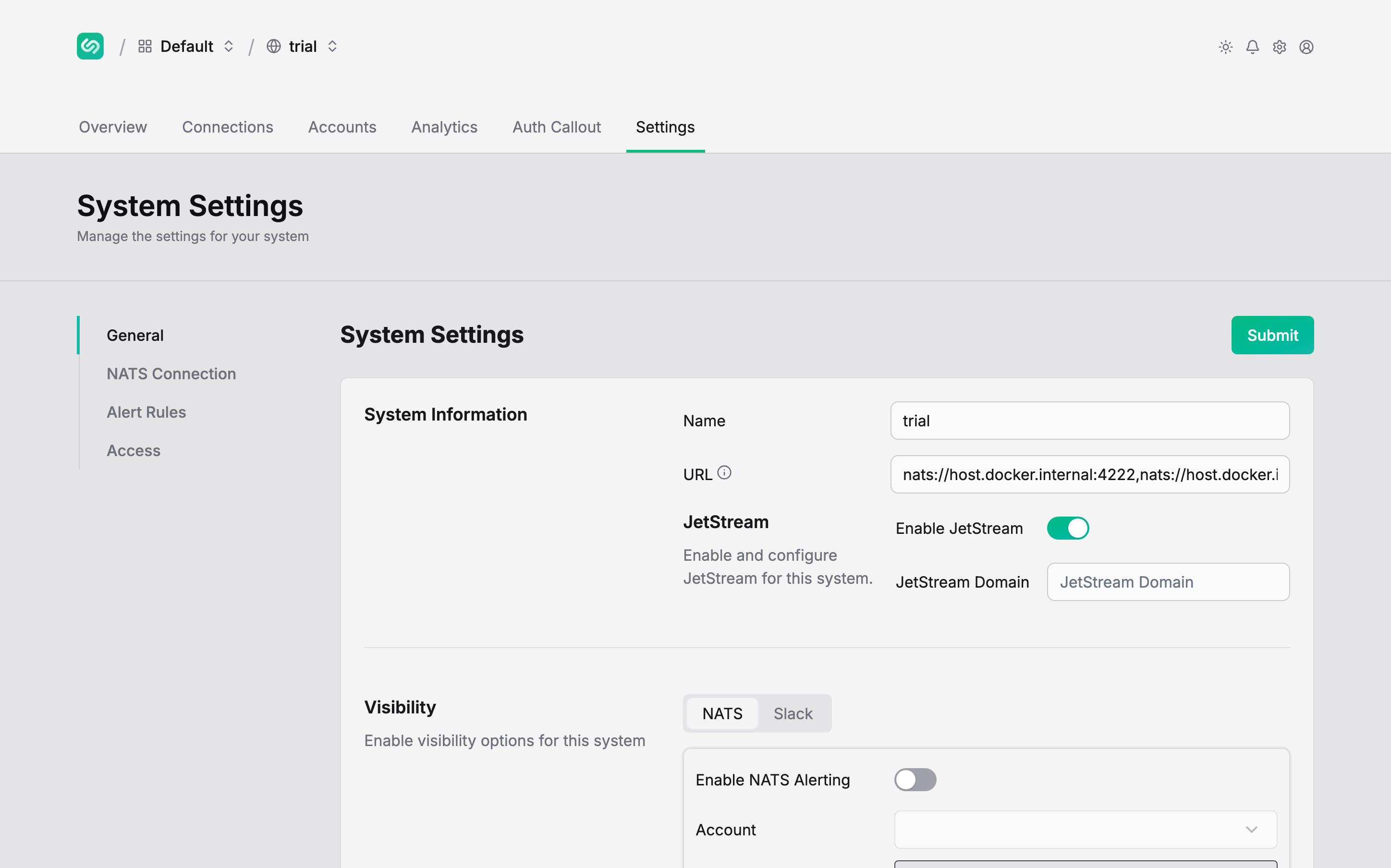
Task: Click the grid icon beside Default
Action: point(145,46)
